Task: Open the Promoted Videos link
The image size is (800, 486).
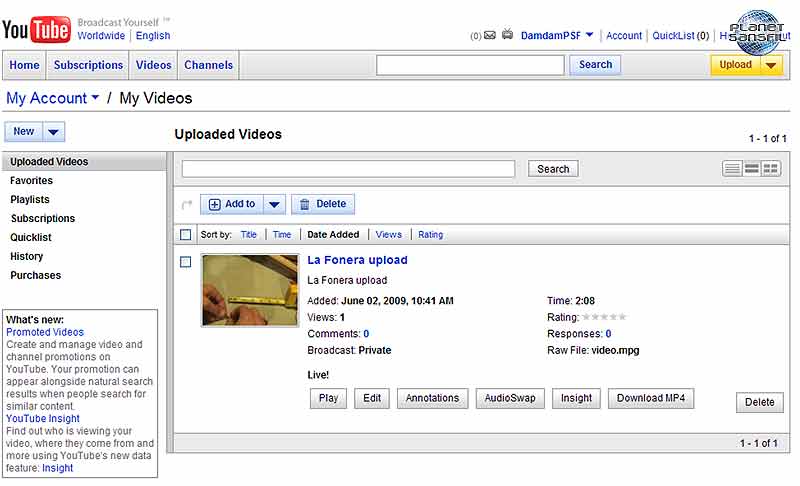Action: [x=45, y=332]
